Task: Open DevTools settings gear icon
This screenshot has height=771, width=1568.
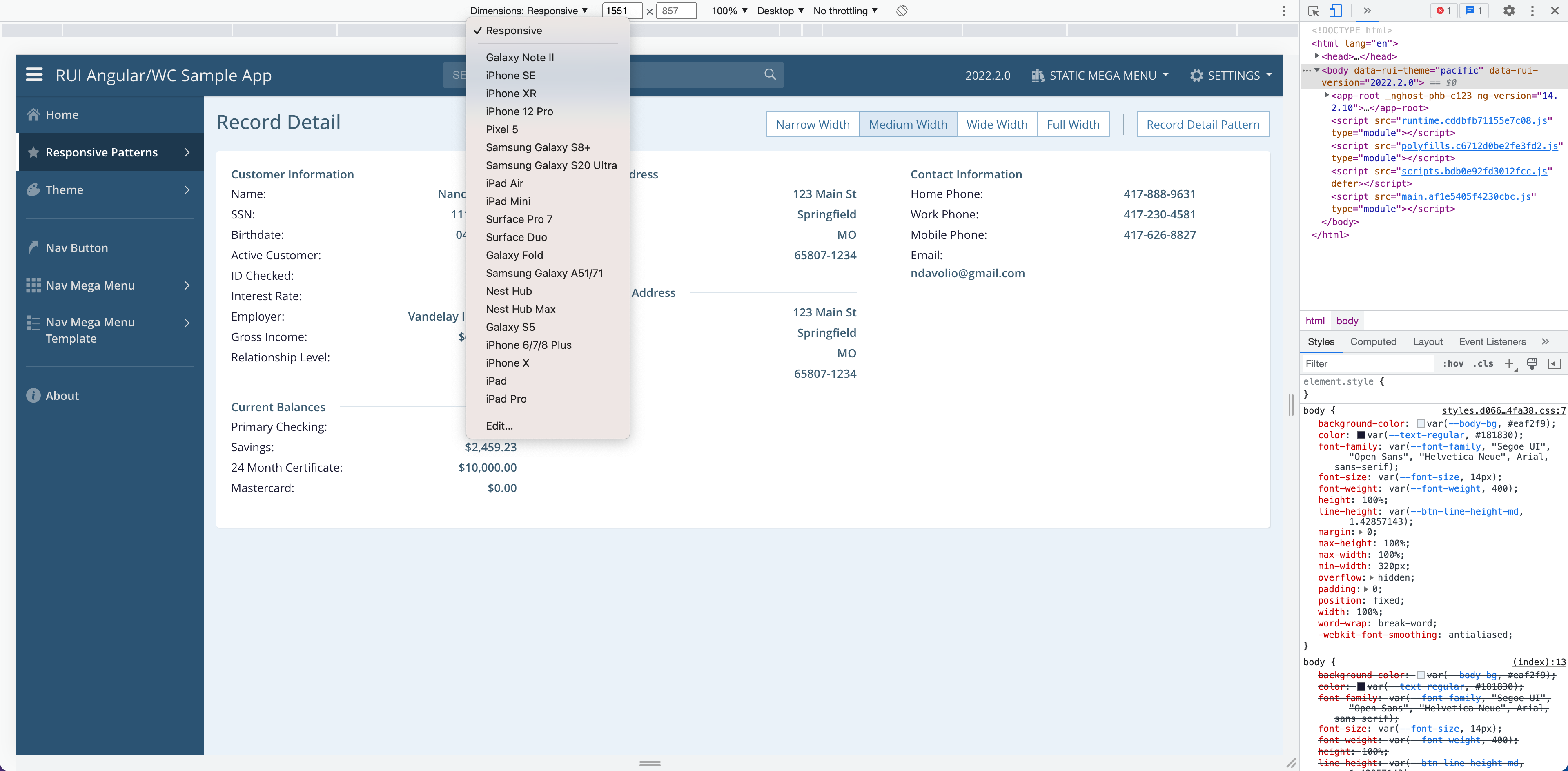Action: click(1509, 10)
